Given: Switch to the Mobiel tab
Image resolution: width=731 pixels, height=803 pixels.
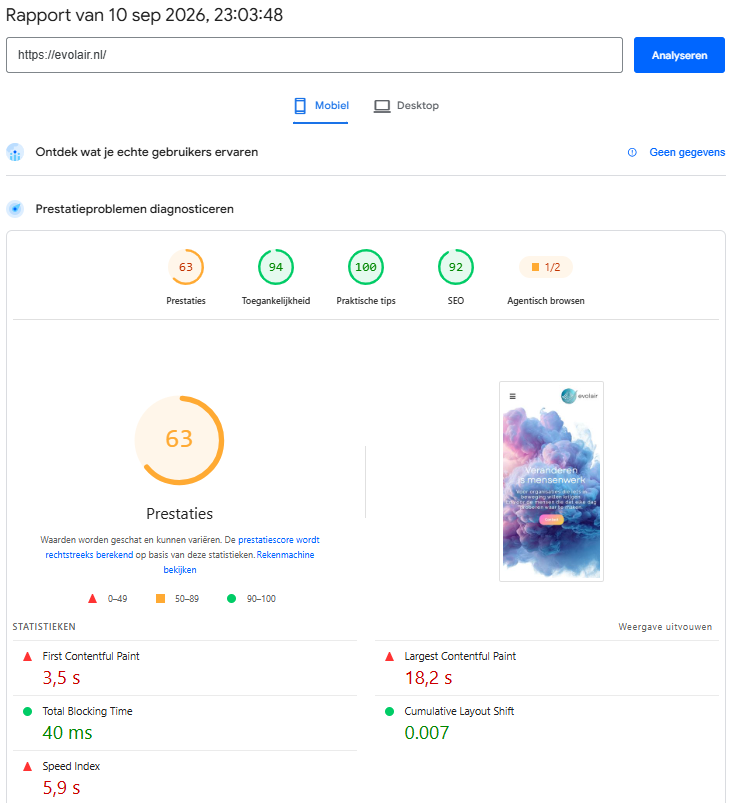Looking at the screenshot, I should pos(321,105).
